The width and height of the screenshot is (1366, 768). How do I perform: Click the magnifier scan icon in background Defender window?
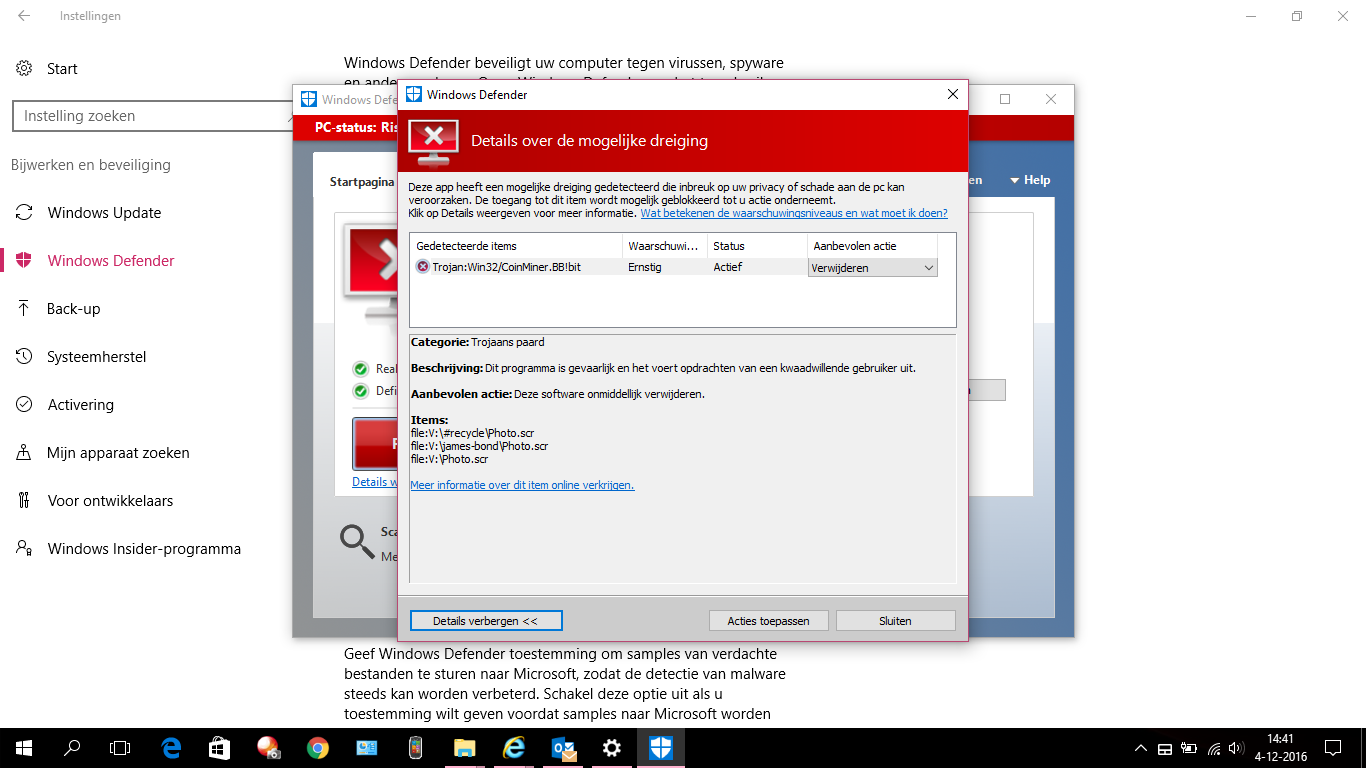pyautogui.click(x=357, y=540)
